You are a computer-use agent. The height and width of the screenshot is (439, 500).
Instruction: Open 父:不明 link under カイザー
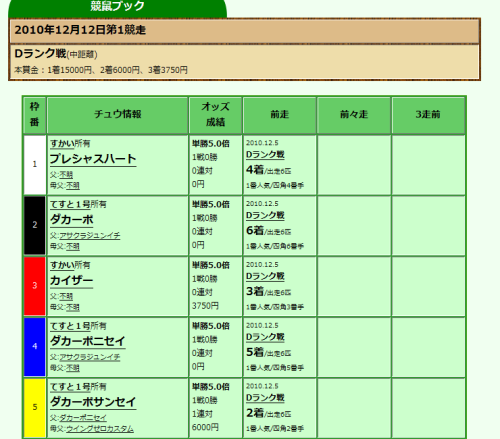66,296
